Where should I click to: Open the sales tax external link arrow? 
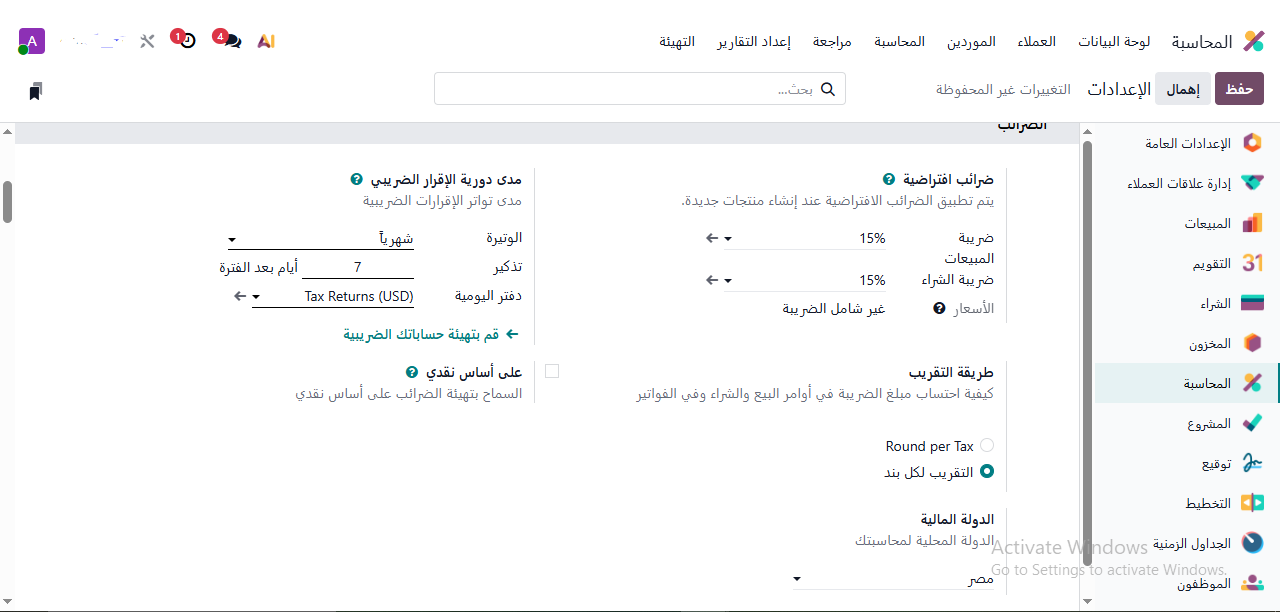pos(712,238)
